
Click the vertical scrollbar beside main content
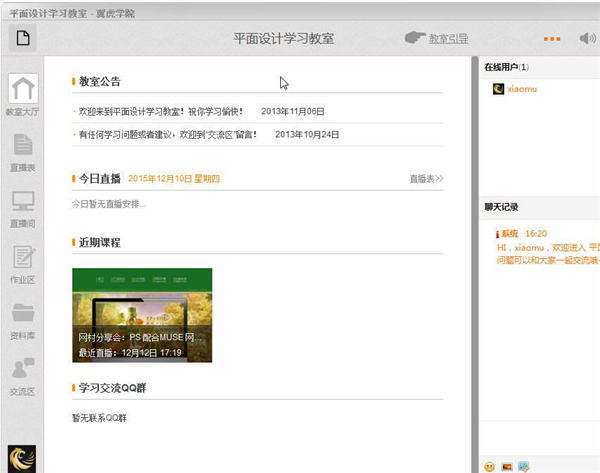pyautogui.click(x=475, y=264)
